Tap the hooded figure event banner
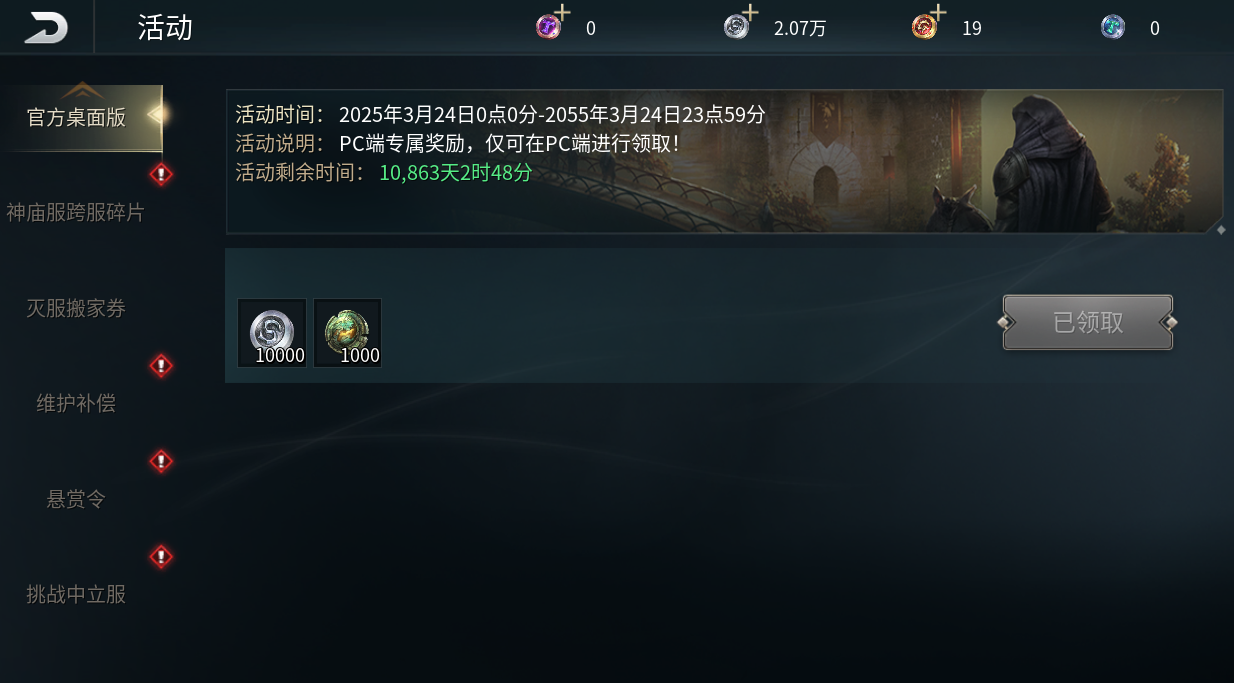 (725, 162)
